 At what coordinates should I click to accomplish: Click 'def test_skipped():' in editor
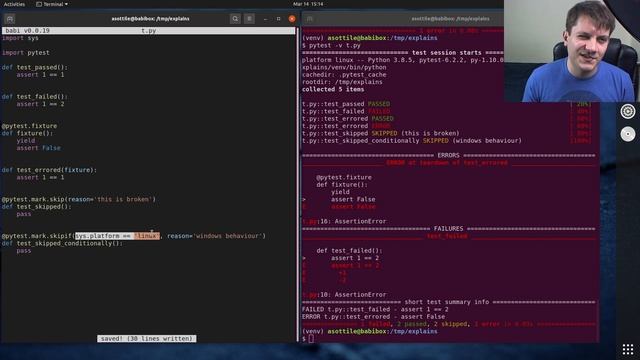[x=36, y=207]
